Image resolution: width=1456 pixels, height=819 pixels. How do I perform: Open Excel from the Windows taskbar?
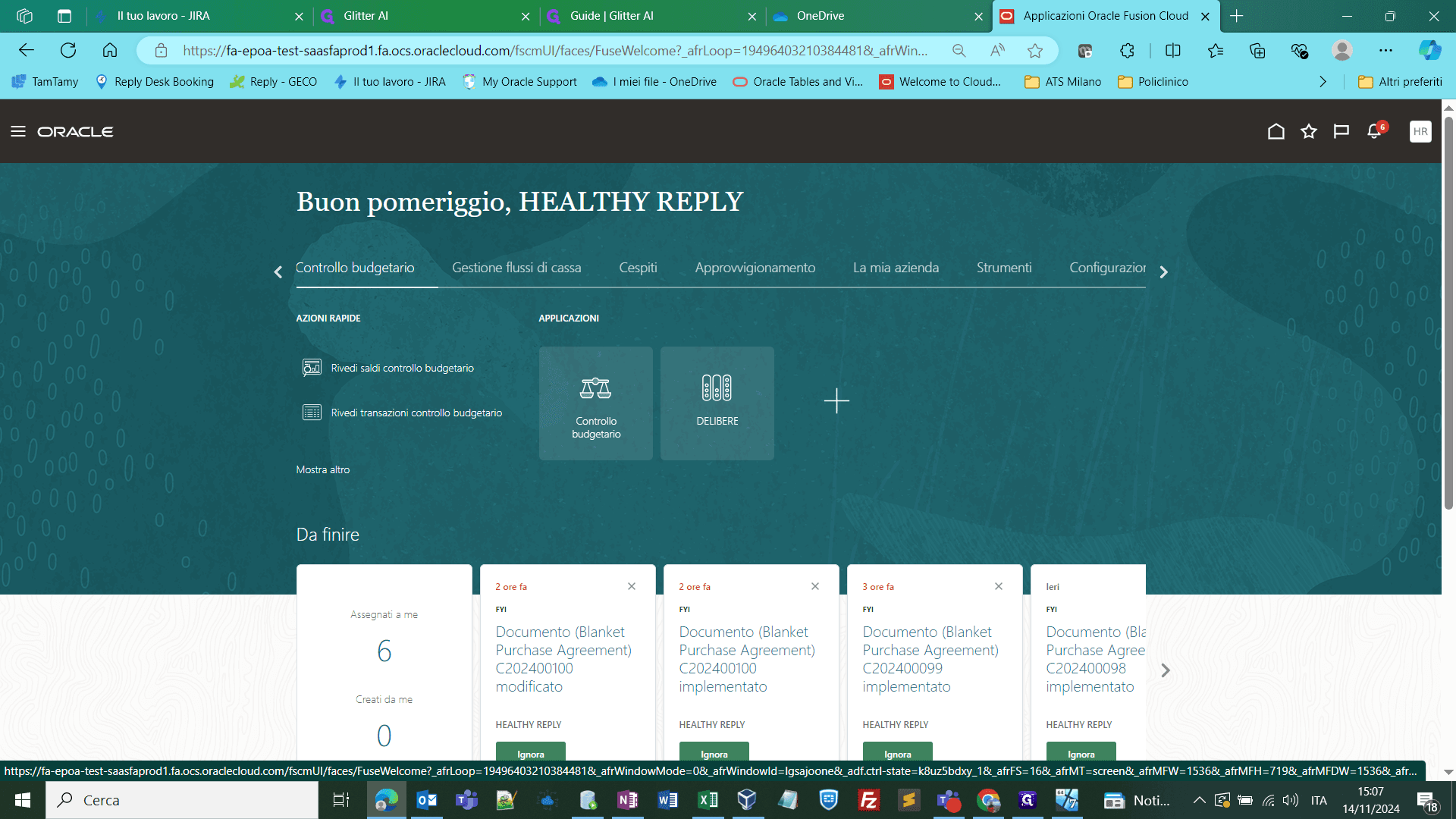click(x=708, y=800)
